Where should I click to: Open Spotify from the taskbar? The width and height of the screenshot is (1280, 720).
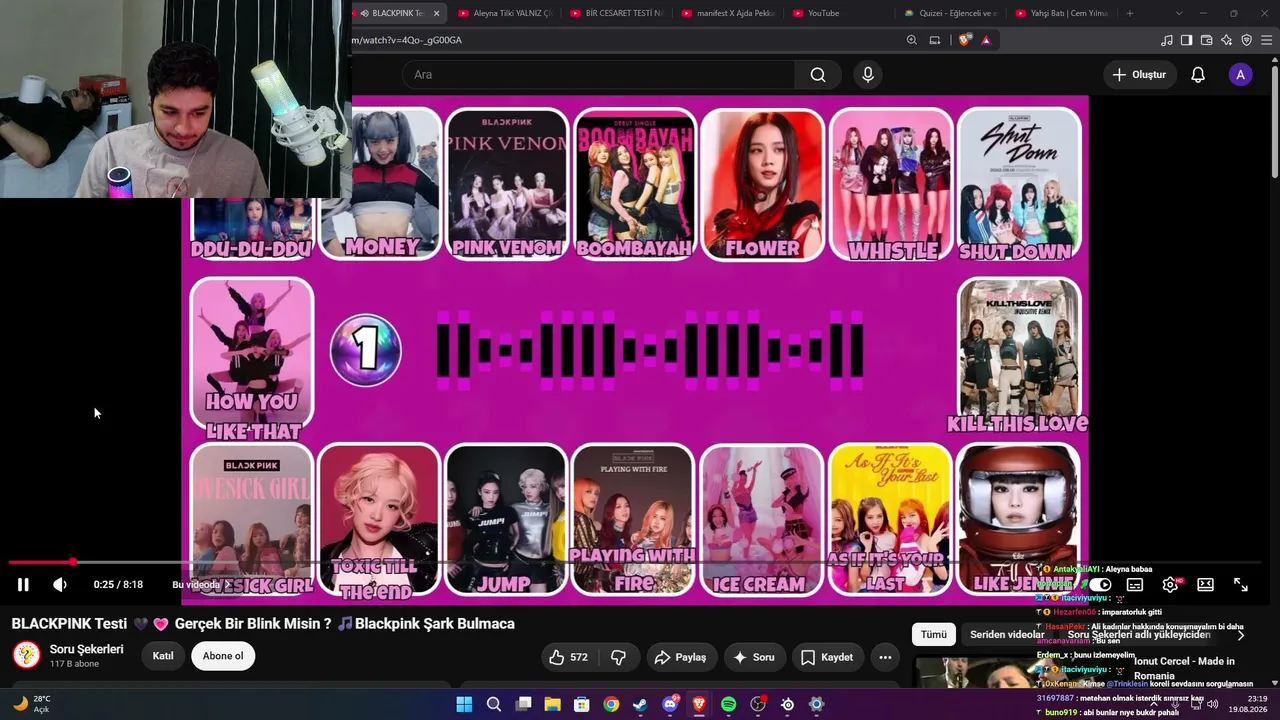(729, 704)
